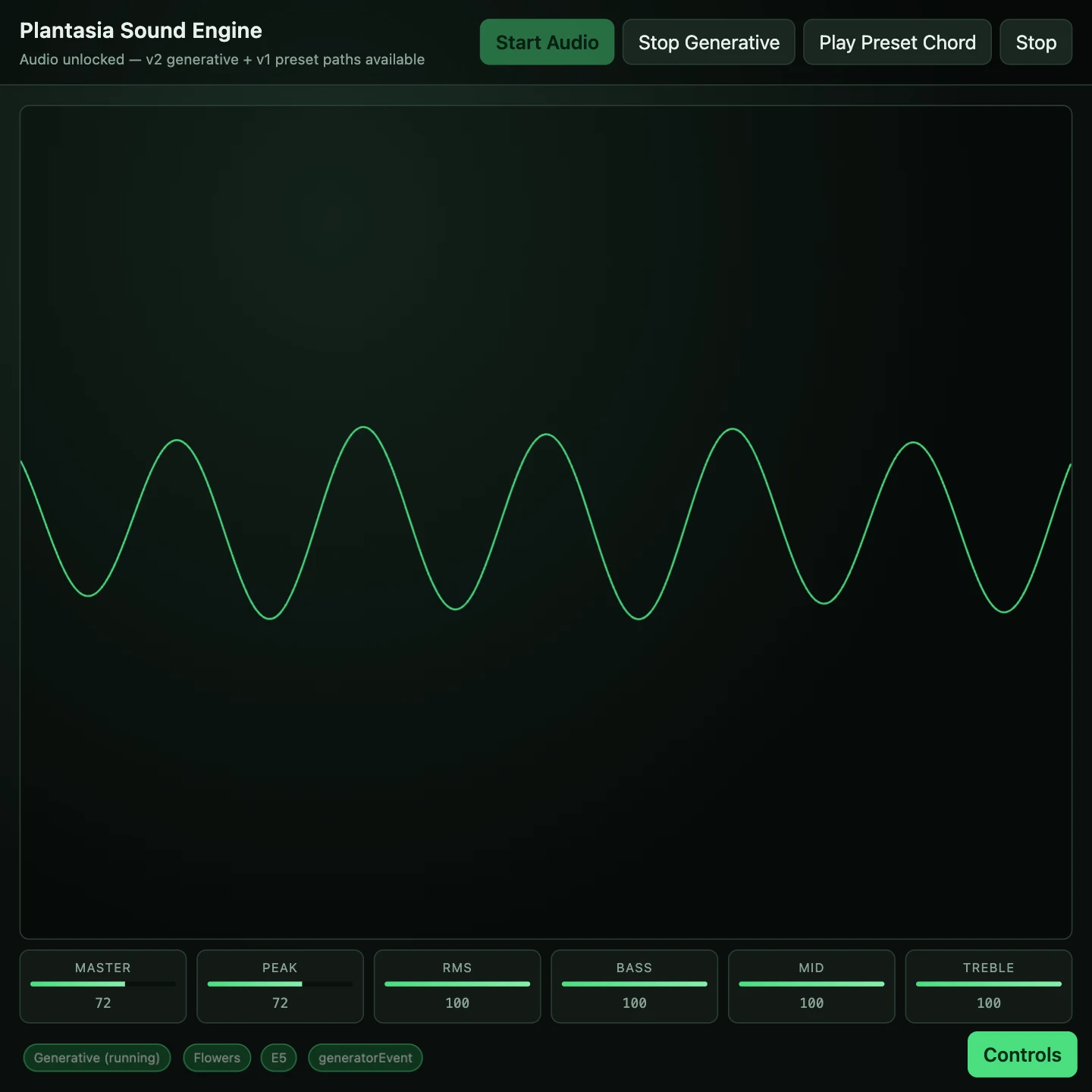Click the Audio unlocked status text
This screenshot has width=1092, height=1092.
[x=222, y=59]
